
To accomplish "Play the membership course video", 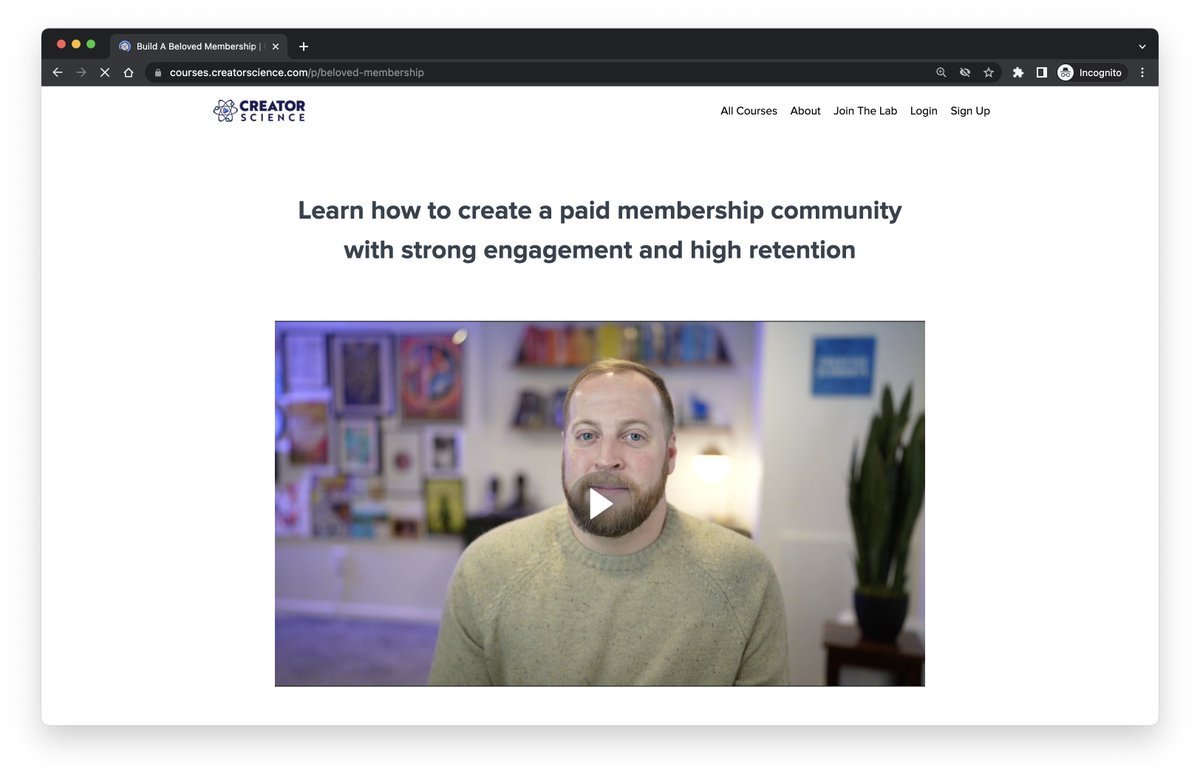I will point(600,503).
